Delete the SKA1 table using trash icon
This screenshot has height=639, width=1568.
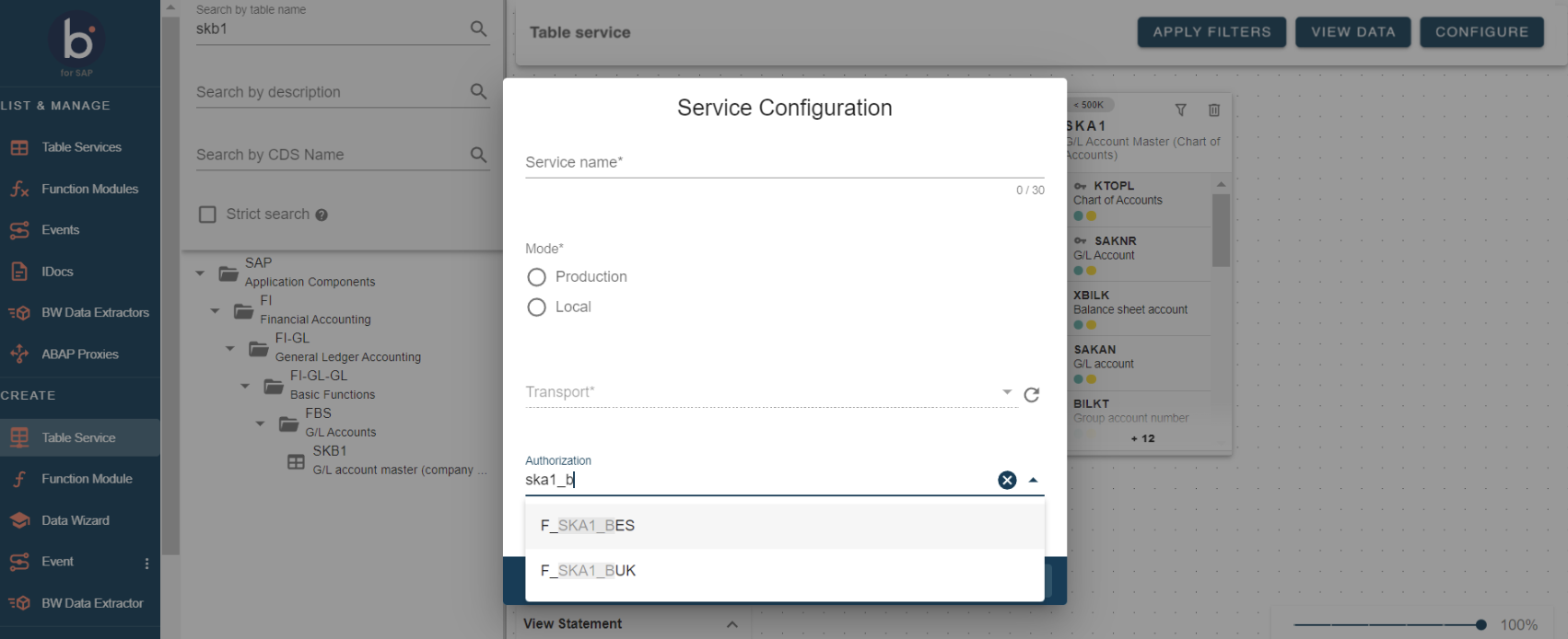coord(1214,110)
